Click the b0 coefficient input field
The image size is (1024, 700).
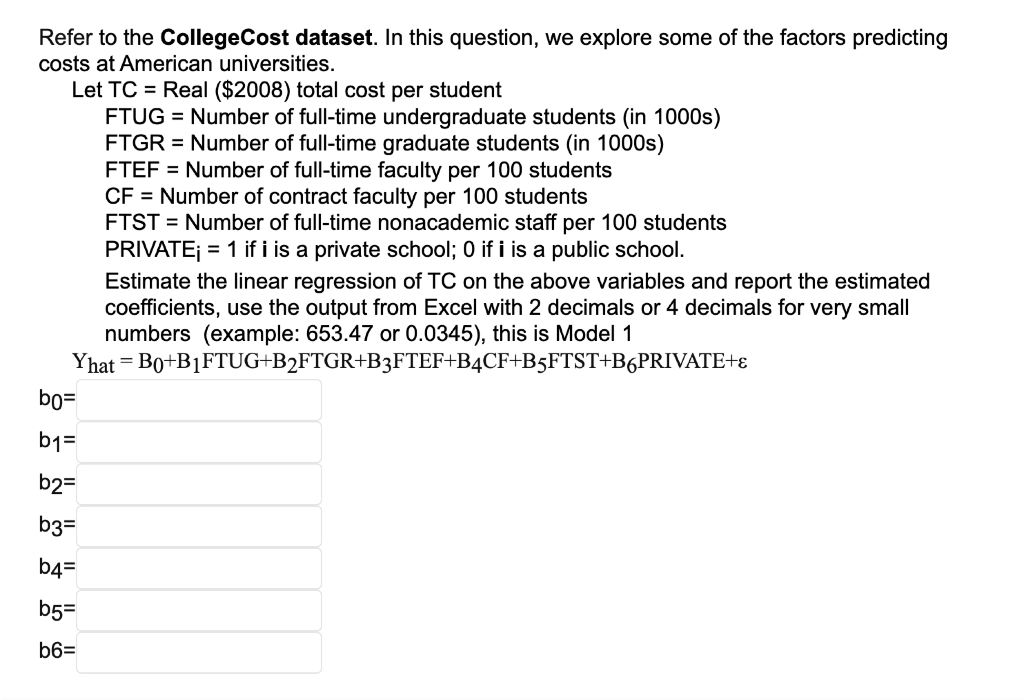point(197,399)
